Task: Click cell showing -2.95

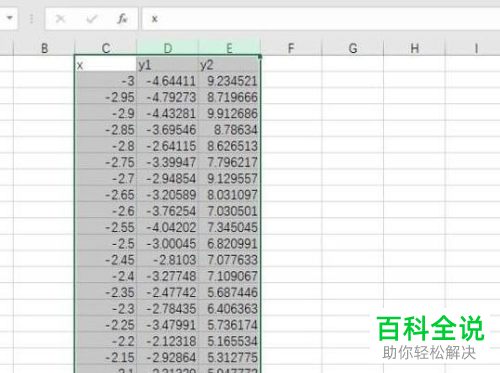Action: [x=106, y=97]
